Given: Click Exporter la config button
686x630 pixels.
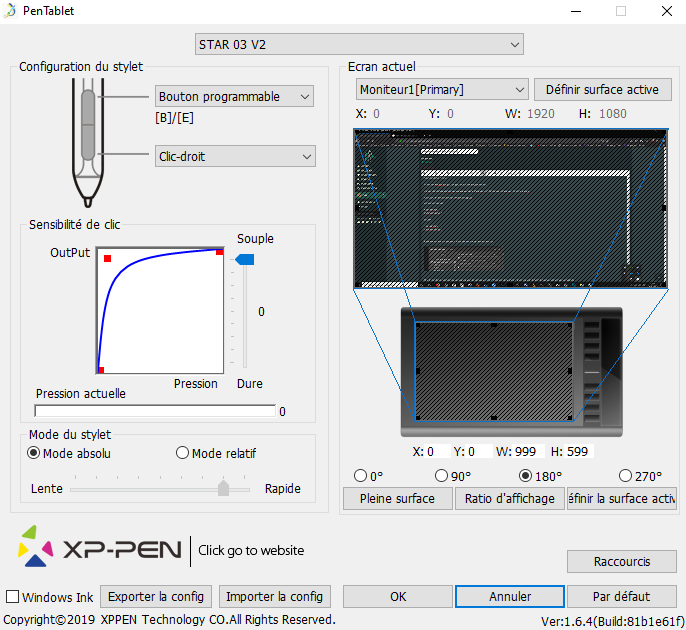Looking at the screenshot, I should [x=155, y=597].
